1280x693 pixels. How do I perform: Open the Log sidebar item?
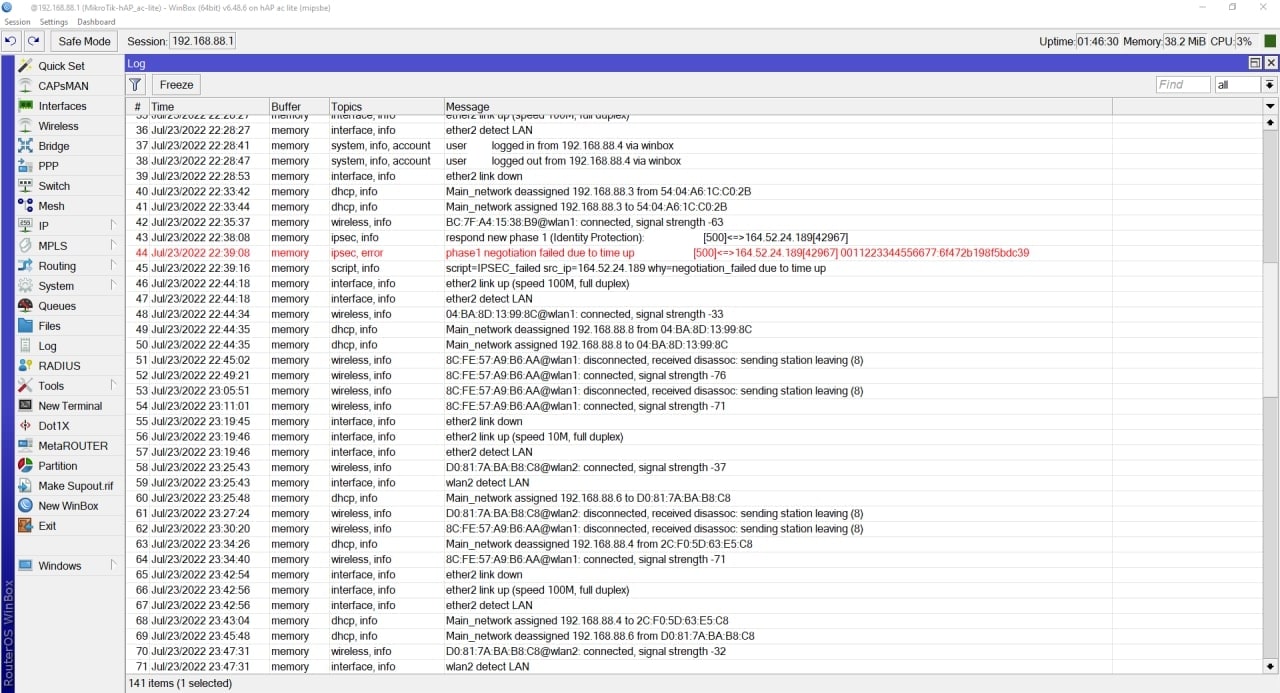(x=47, y=346)
